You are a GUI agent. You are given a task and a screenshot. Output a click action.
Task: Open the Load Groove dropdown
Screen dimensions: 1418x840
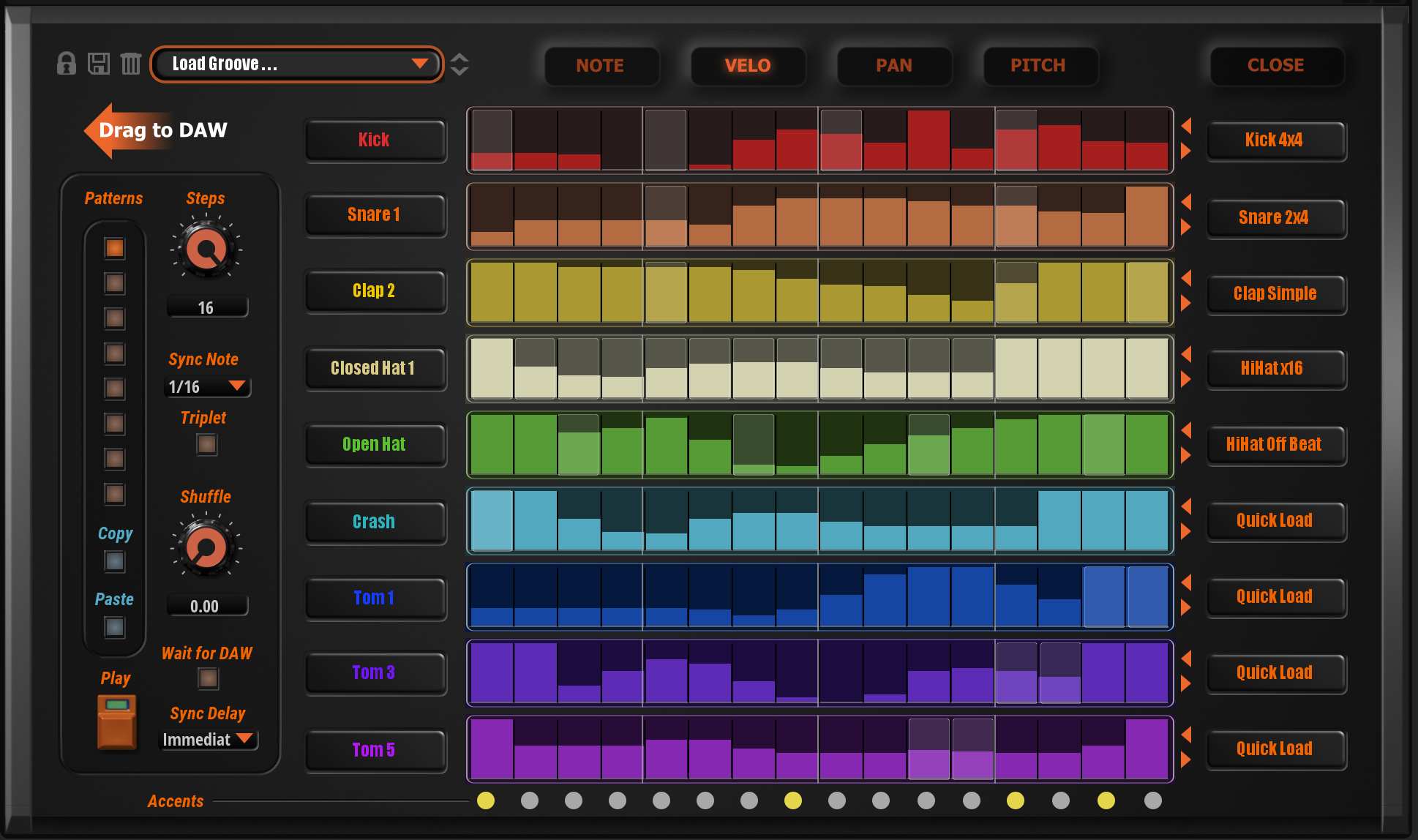(x=296, y=64)
